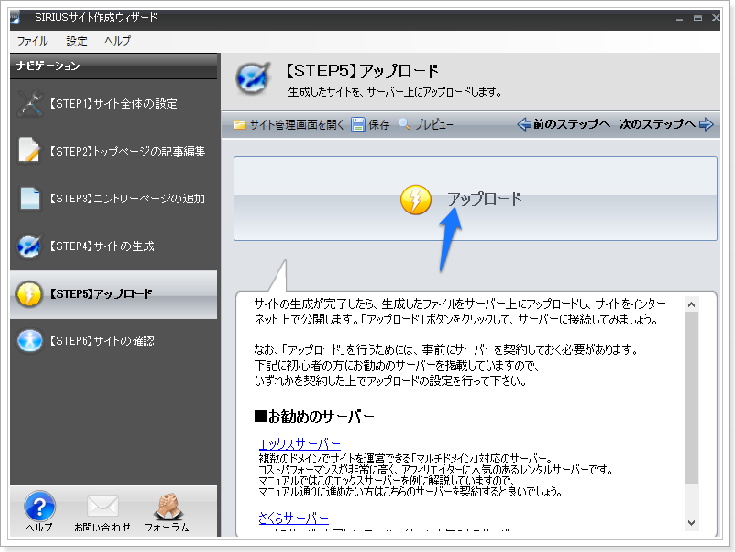Go to 【STEP2】トップページの記事編集

point(114,151)
